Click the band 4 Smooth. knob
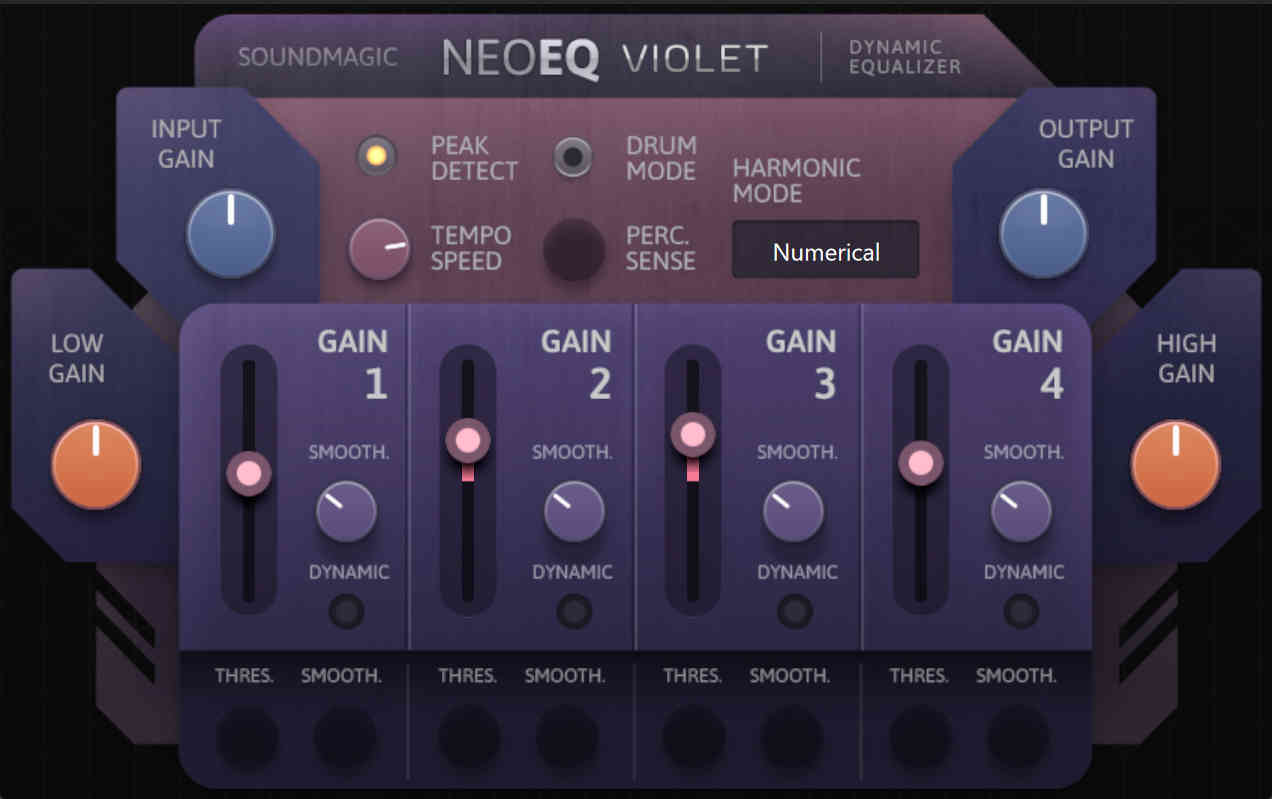Screen dimensions: 1272x799 coord(1021,511)
